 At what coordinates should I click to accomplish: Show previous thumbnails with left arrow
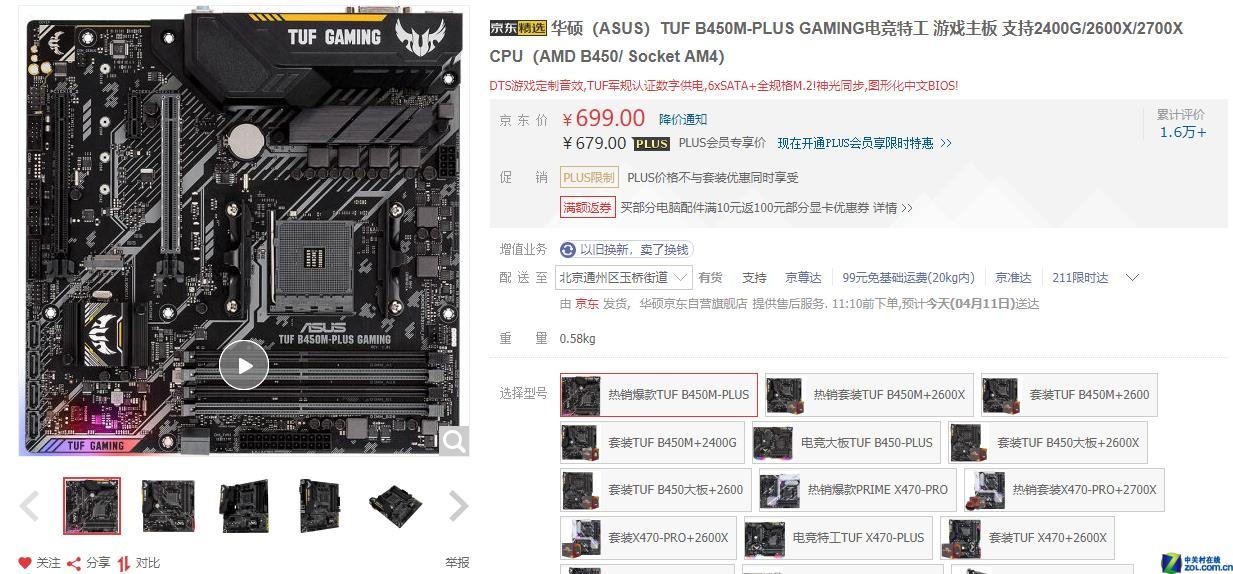(30, 506)
